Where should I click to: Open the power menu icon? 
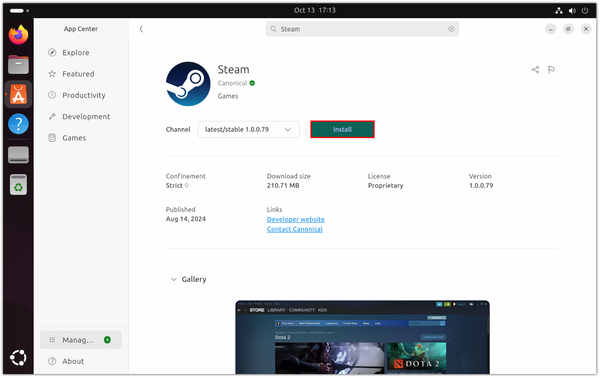click(x=585, y=11)
